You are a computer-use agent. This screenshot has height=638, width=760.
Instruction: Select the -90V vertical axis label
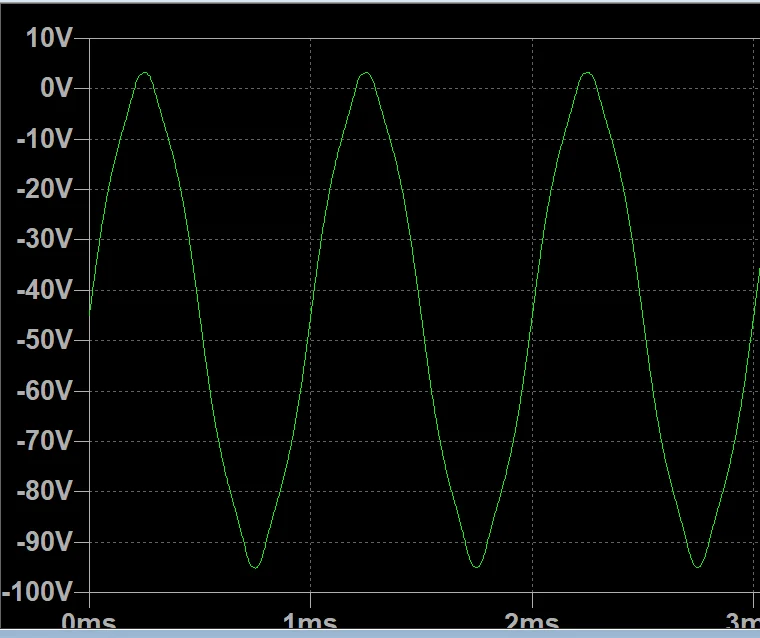pyautogui.click(x=45, y=542)
